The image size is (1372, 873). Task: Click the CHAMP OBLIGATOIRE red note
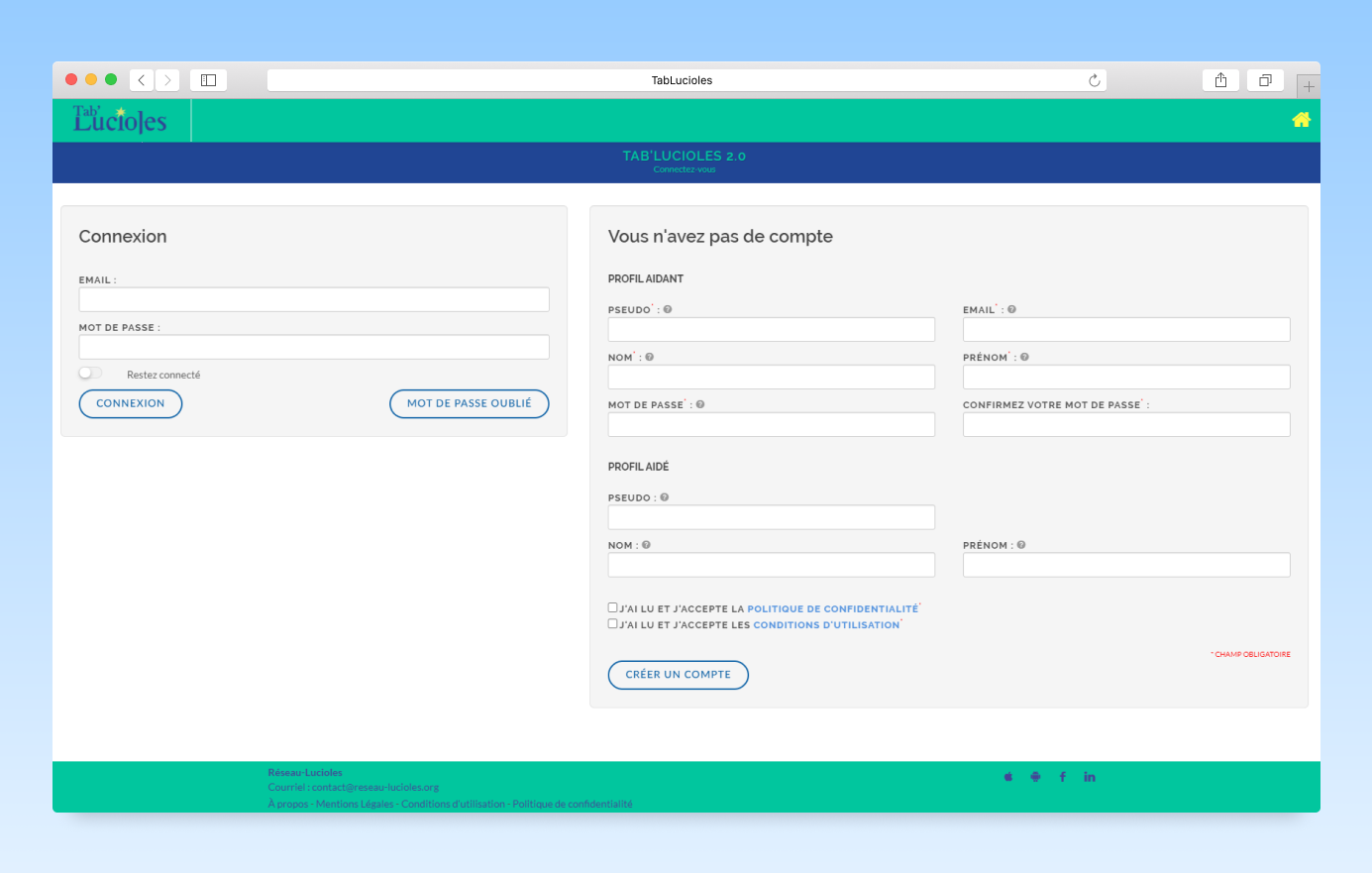click(x=1250, y=654)
